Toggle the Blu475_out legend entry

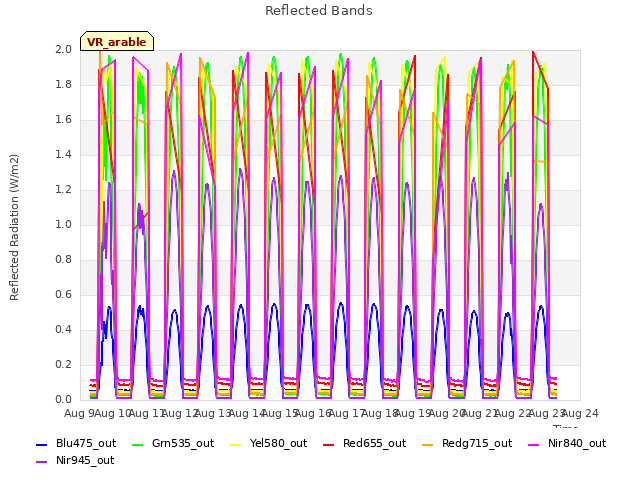coord(76,443)
